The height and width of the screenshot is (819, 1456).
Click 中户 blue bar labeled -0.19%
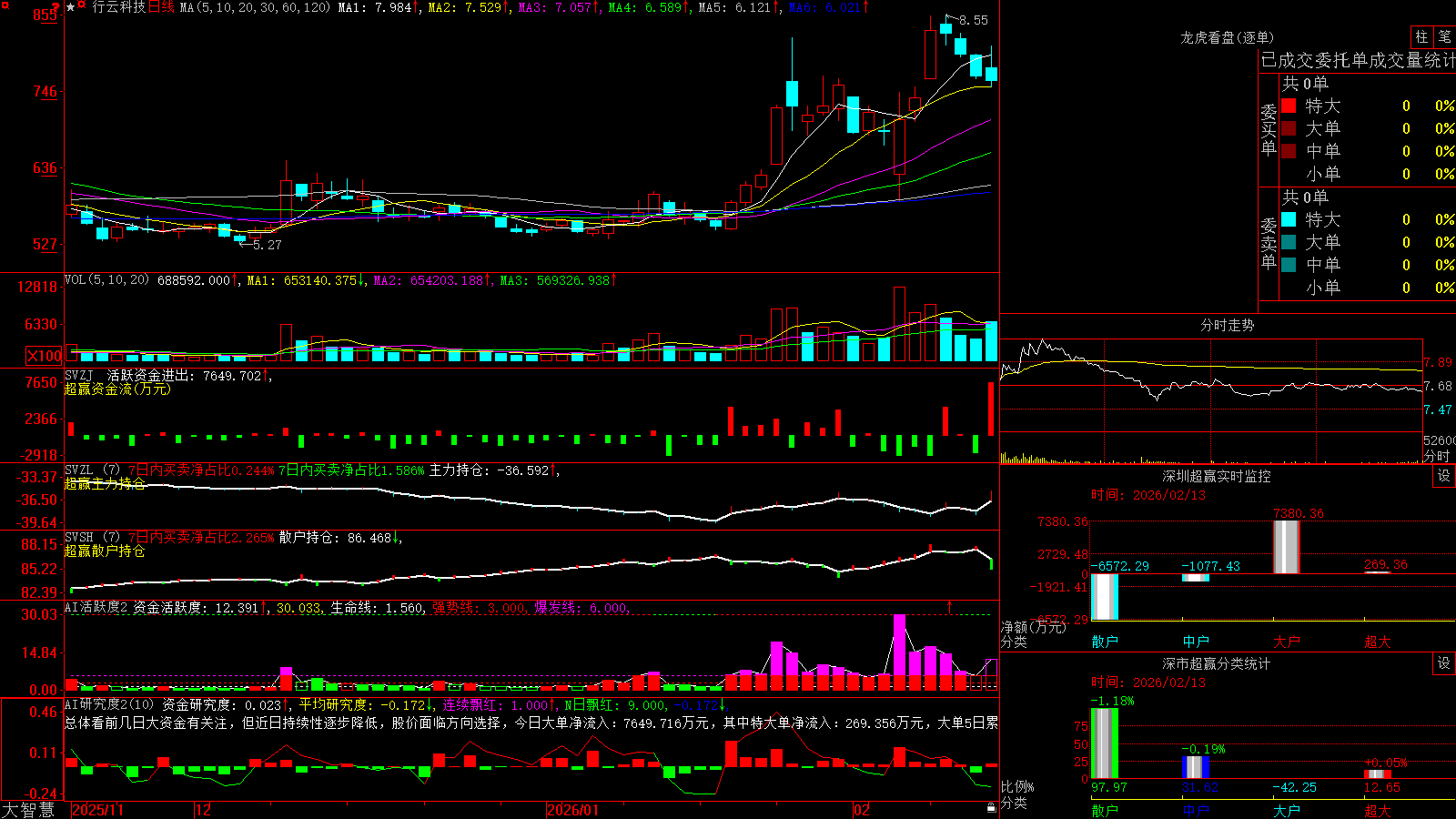(x=1196, y=767)
